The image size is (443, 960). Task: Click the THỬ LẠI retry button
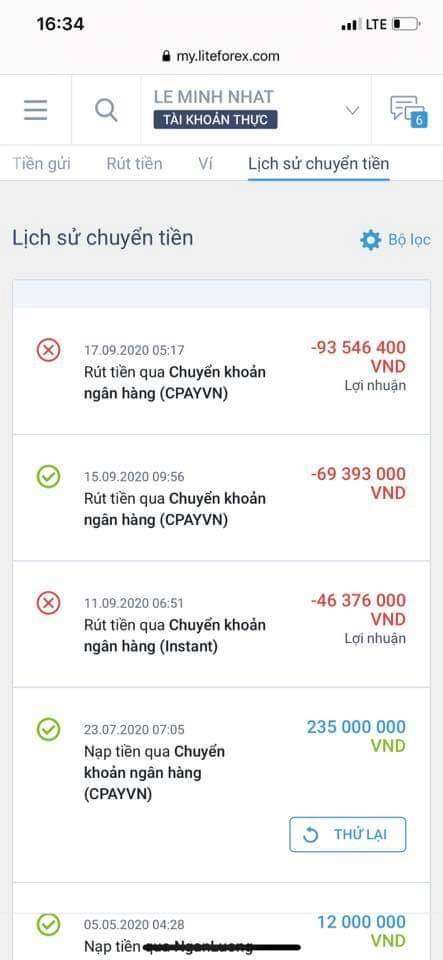[x=348, y=834]
